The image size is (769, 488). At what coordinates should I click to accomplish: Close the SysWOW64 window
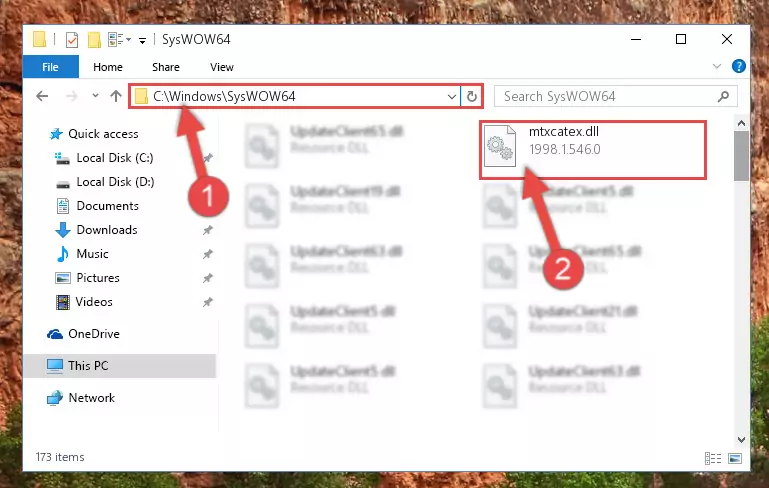[x=727, y=39]
